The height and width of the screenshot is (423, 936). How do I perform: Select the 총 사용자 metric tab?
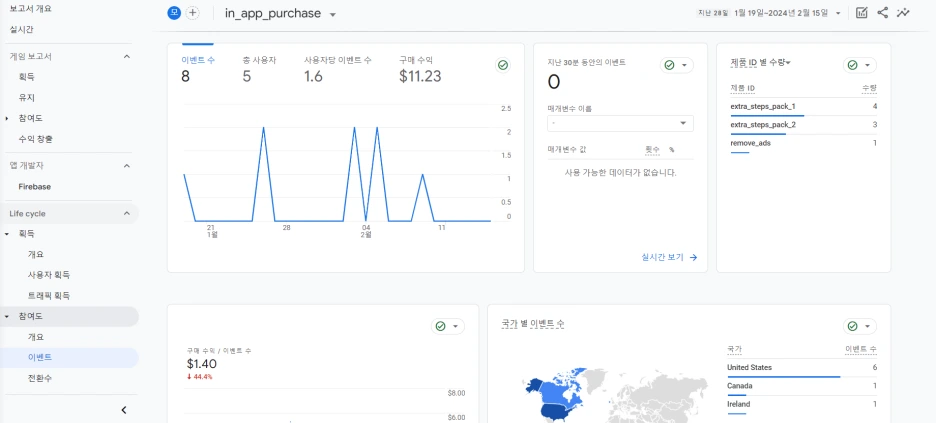pyautogui.click(x=259, y=68)
